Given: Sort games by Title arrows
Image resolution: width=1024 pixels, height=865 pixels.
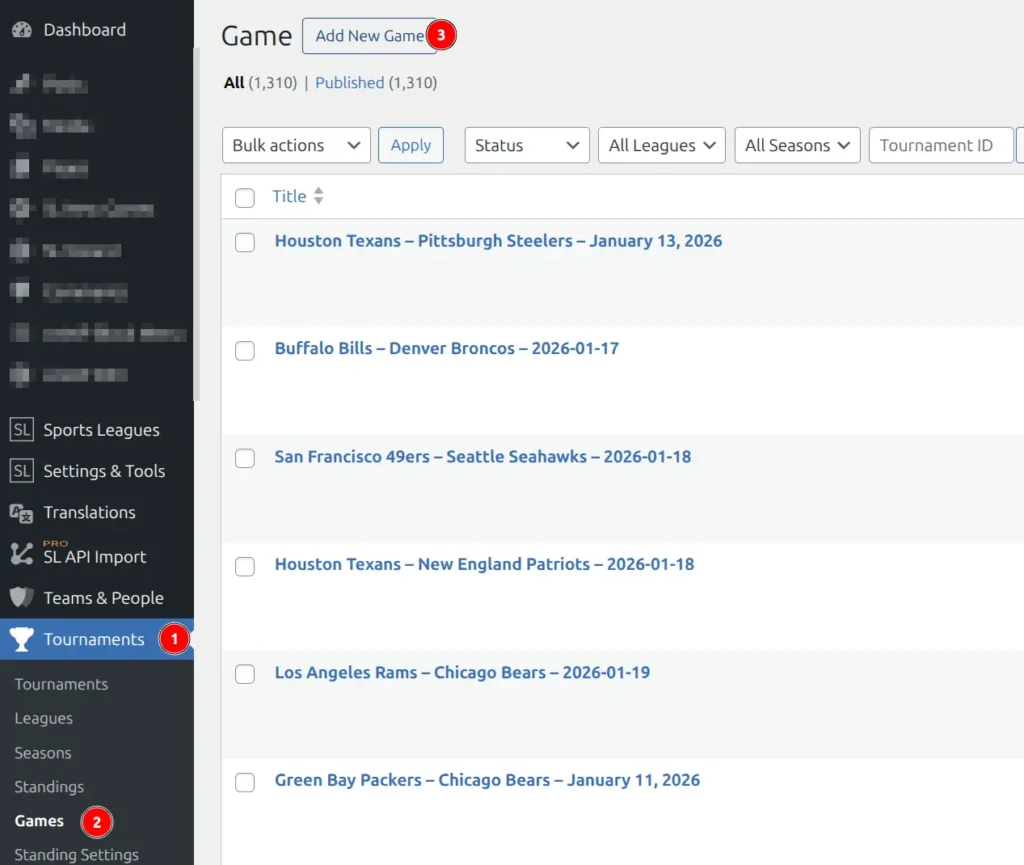Looking at the screenshot, I should coord(319,196).
